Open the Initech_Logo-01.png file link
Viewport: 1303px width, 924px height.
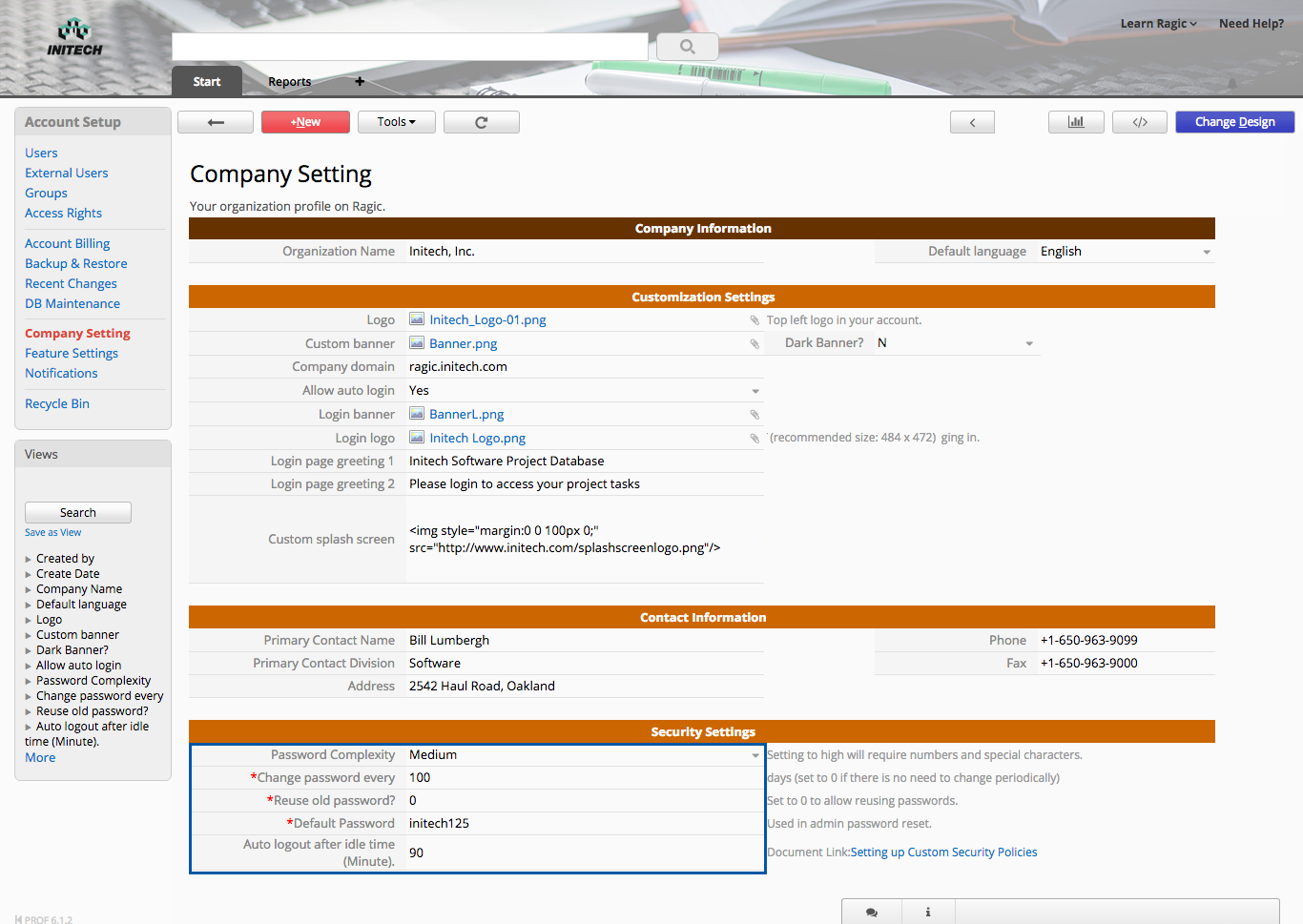[487, 319]
